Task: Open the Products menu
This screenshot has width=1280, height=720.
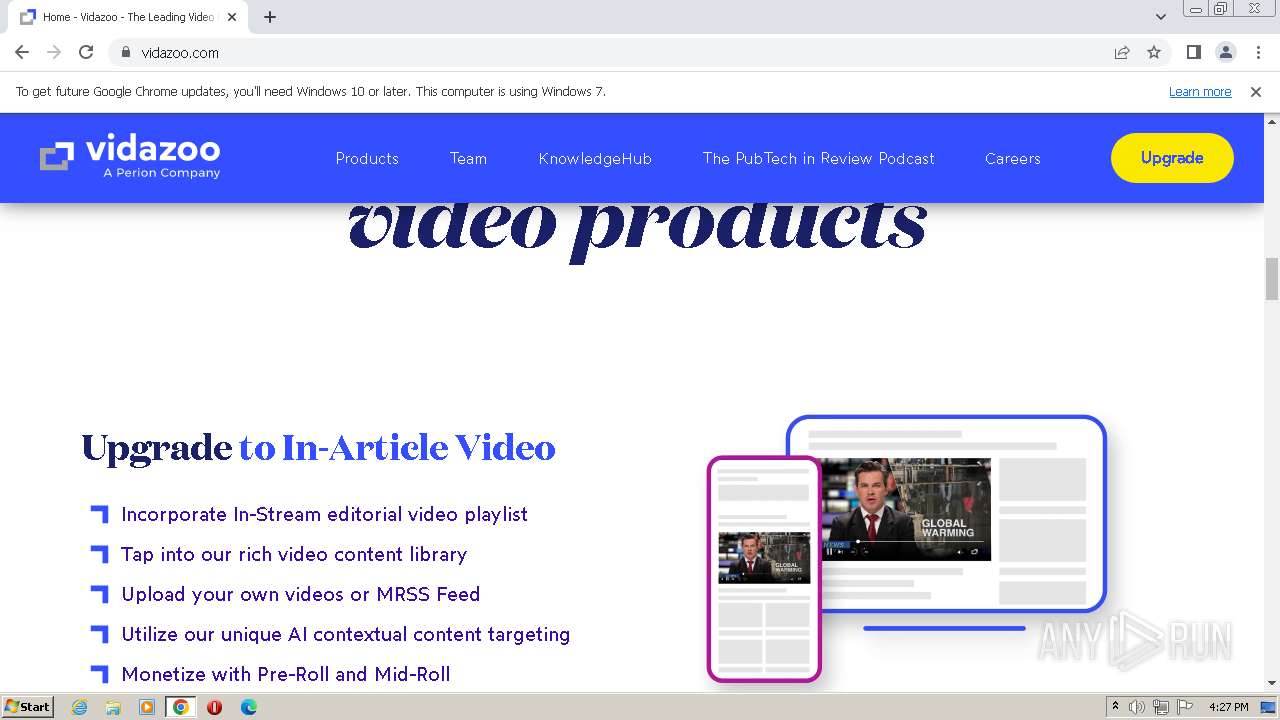Action: point(367,158)
